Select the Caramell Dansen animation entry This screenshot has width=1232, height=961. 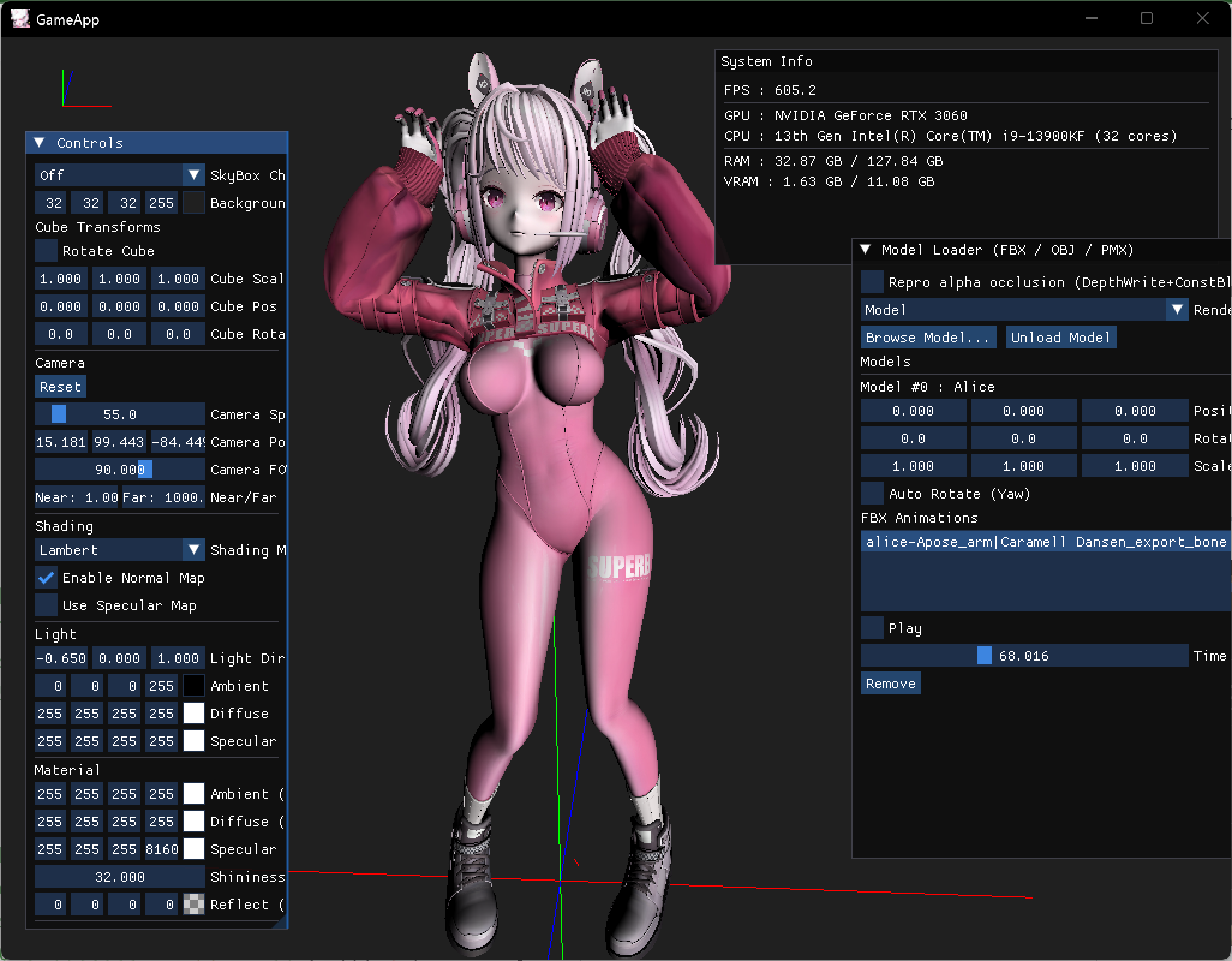[x=1045, y=542]
